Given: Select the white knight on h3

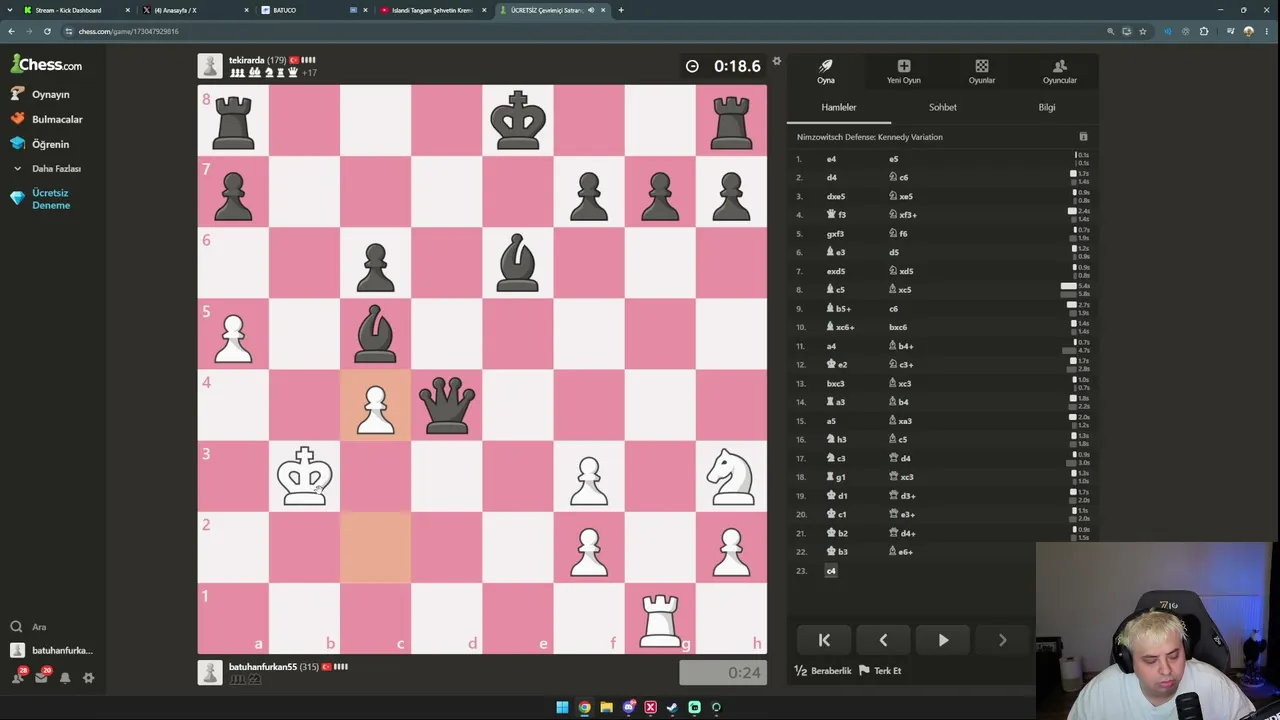Looking at the screenshot, I should [x=731, y=476].
